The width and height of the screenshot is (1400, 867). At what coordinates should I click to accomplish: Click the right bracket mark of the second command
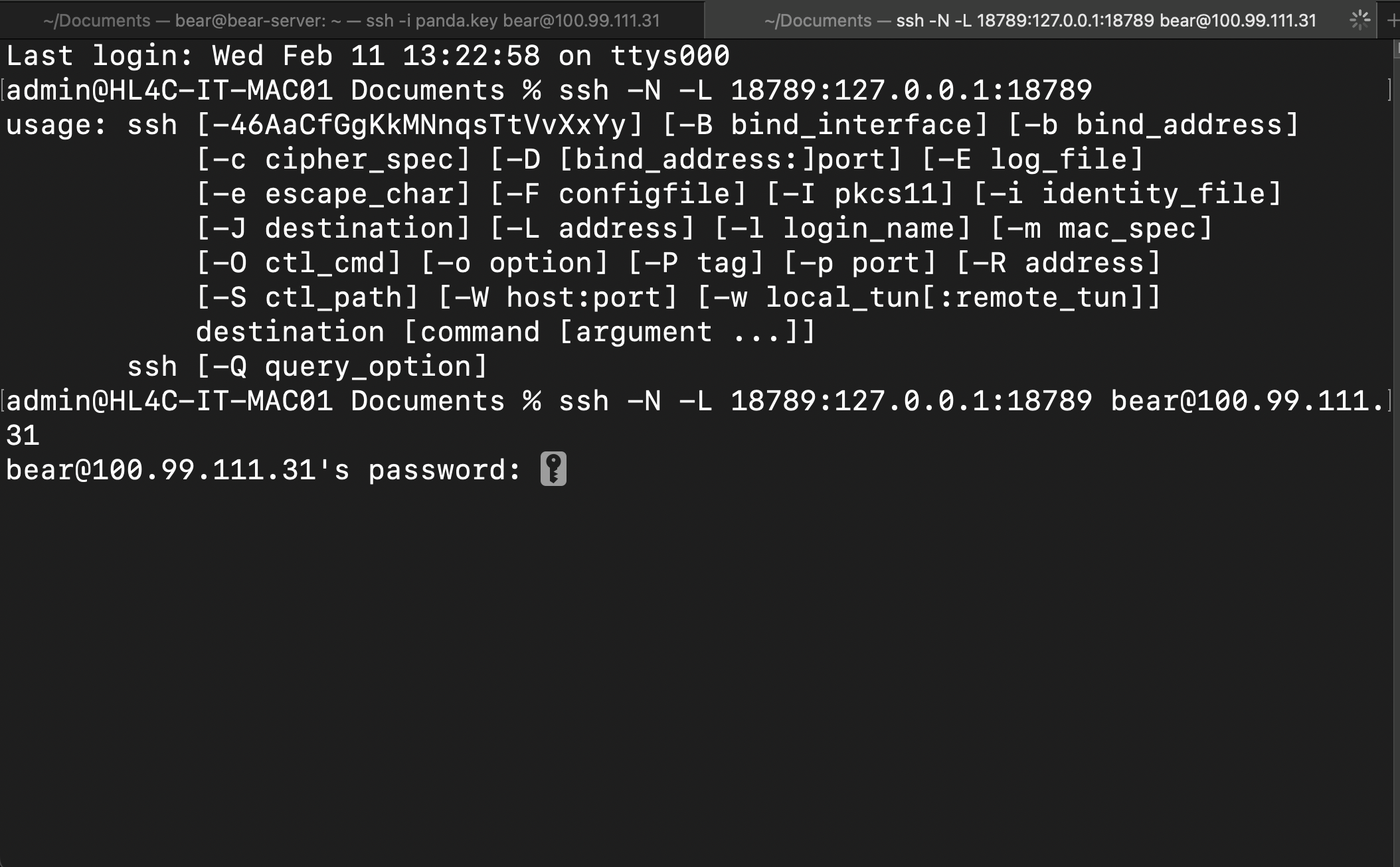point(1389,401)
